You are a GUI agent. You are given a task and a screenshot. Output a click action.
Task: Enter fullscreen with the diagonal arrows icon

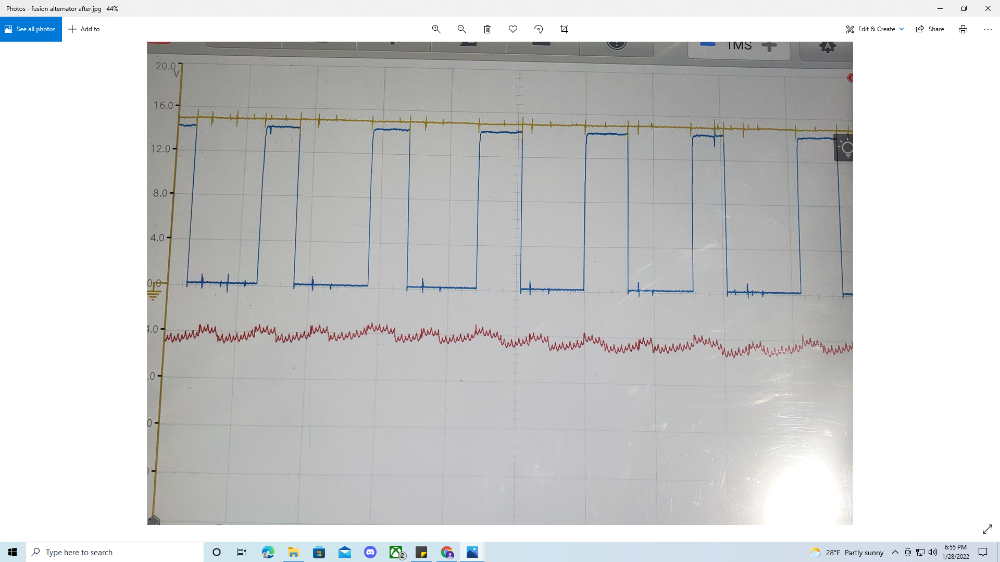pos(987,529)
